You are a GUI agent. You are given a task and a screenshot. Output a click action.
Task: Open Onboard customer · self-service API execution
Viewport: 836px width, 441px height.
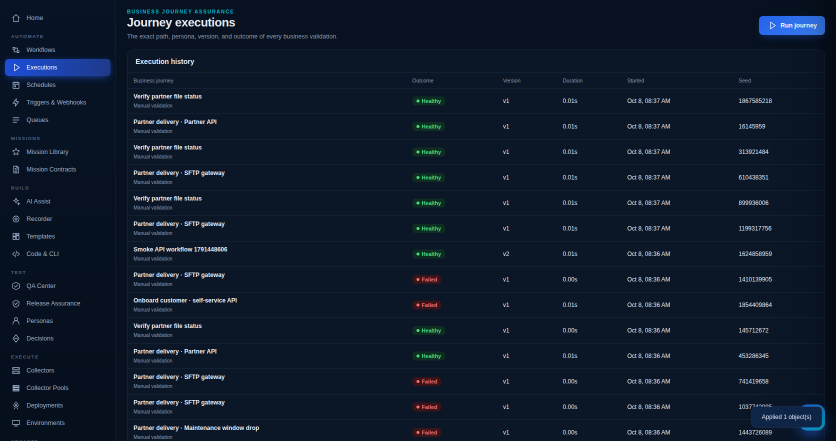point(476,305)
